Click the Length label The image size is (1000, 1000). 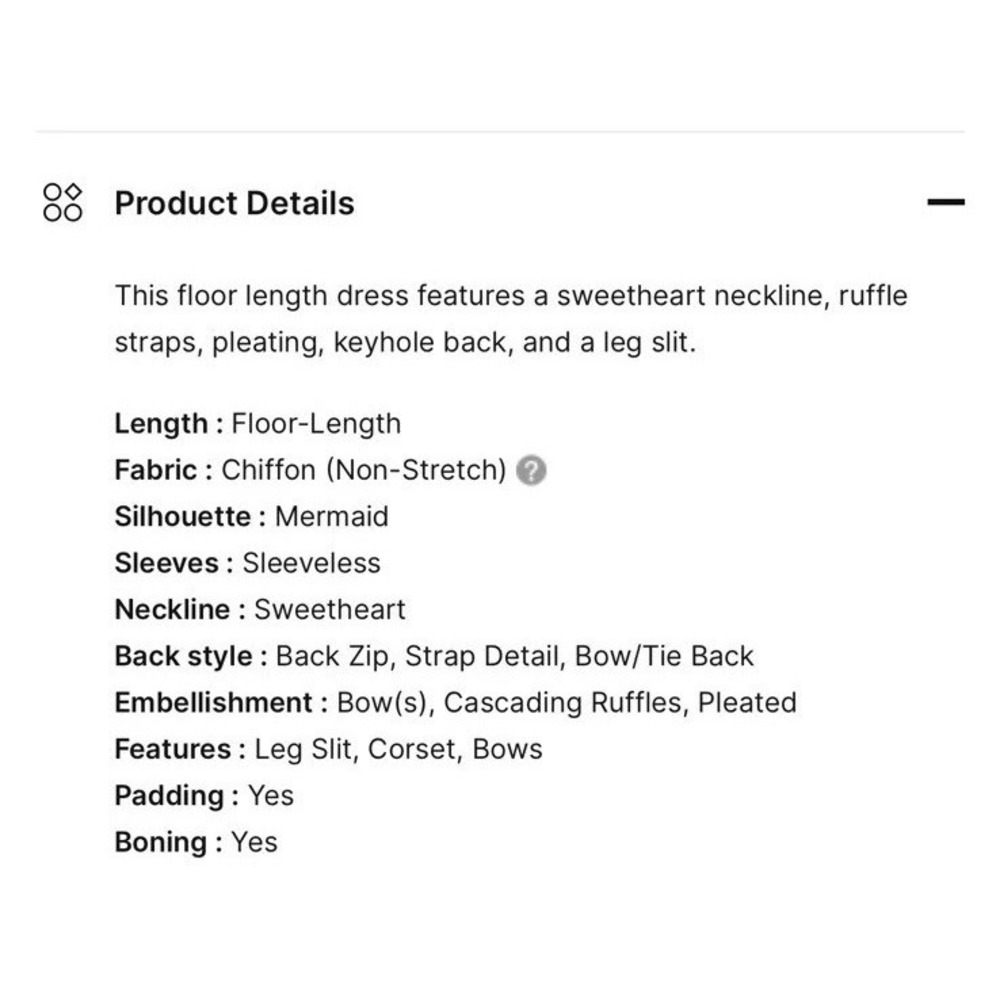160,423
